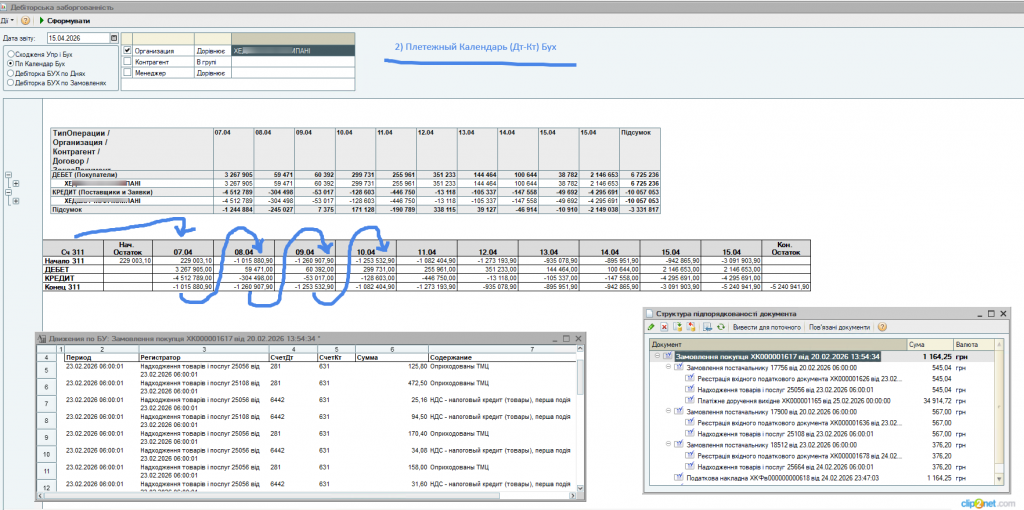The width and height of the screenshot is (1024, 510).
Task: Open the Дії dropdown menu
Action: click(8, 20)
